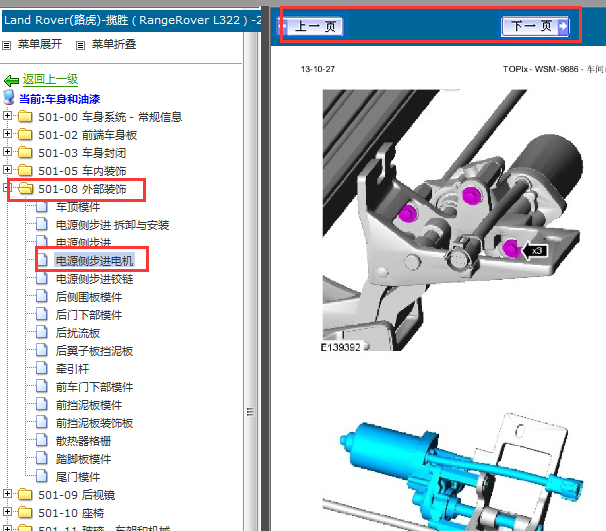Open the 电源侧步进电机 document
Screen dimensions: 606x531
point(95,261)
